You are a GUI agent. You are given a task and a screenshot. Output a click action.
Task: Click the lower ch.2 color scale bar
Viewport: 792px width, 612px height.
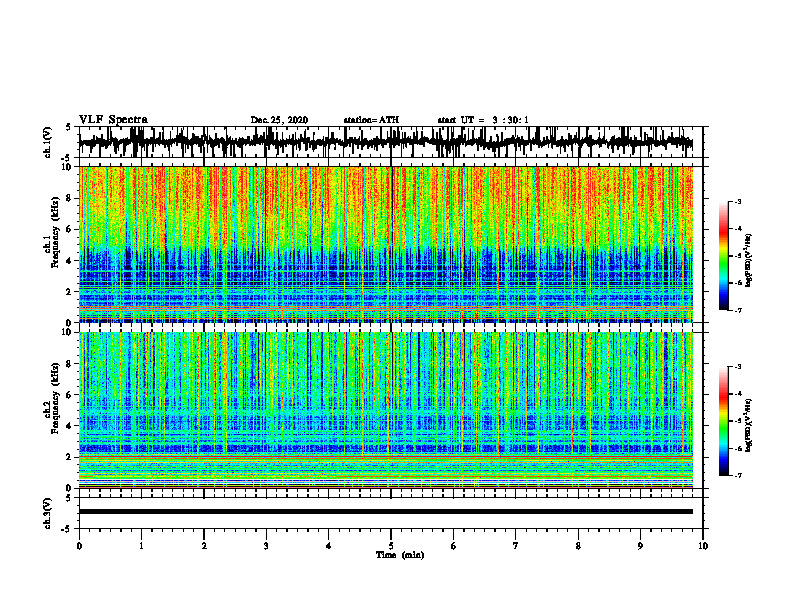pos(723,421)
